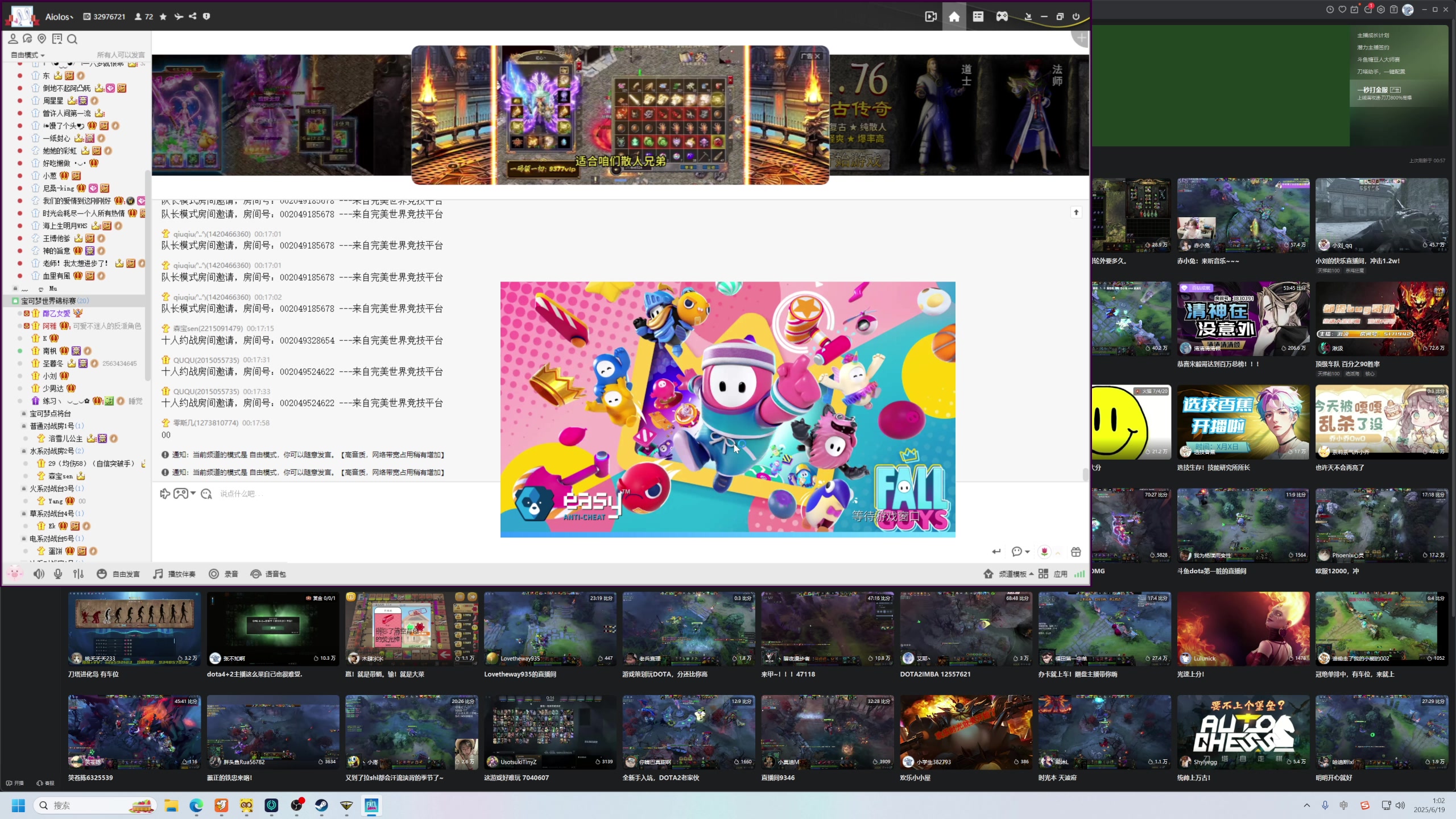Image resolution: width=1456 pixels, height=819 pixels.
Task: Open the user profile icon above channel list
Action: (x=13, y=39)
